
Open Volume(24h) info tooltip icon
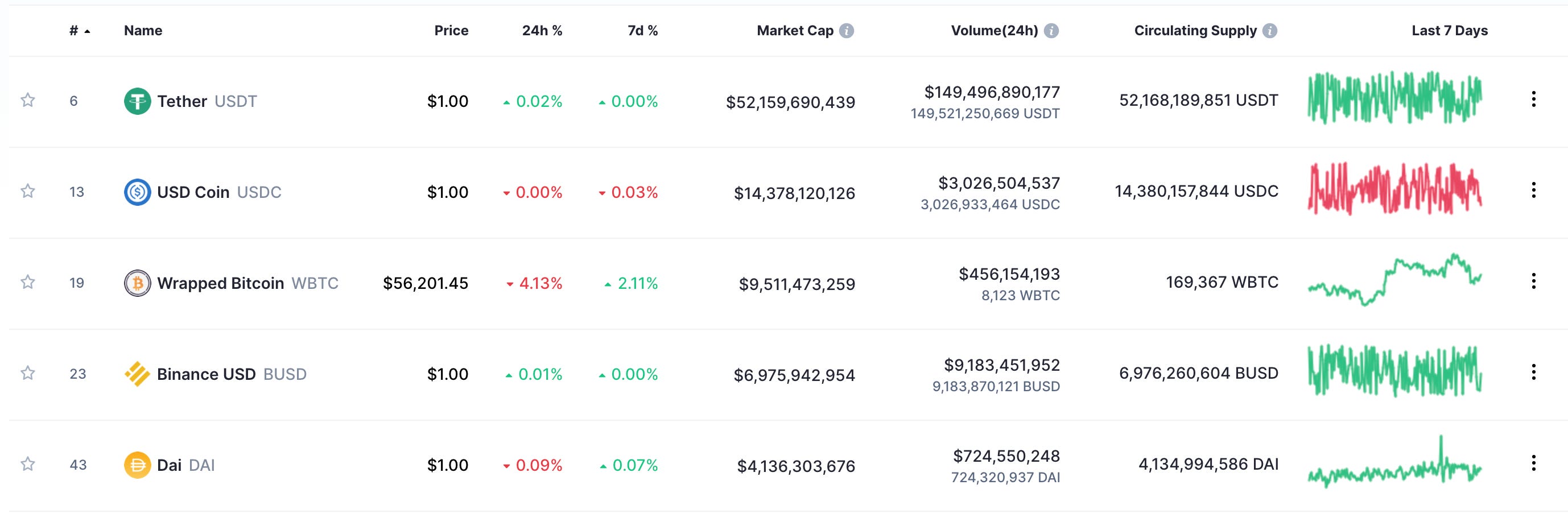coord(1051,30)
